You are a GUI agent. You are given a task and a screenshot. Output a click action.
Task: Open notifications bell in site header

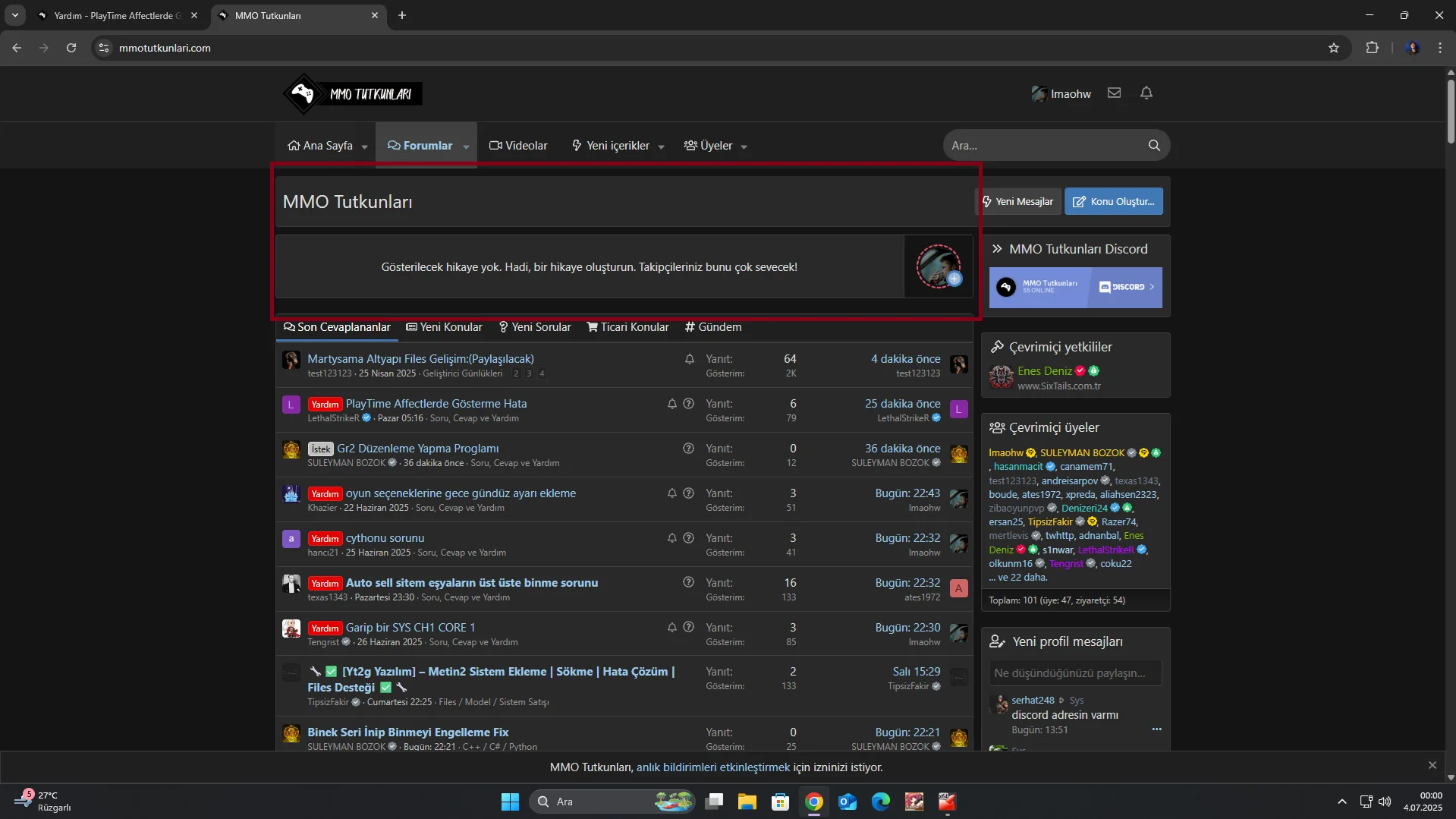point(1146,93)
